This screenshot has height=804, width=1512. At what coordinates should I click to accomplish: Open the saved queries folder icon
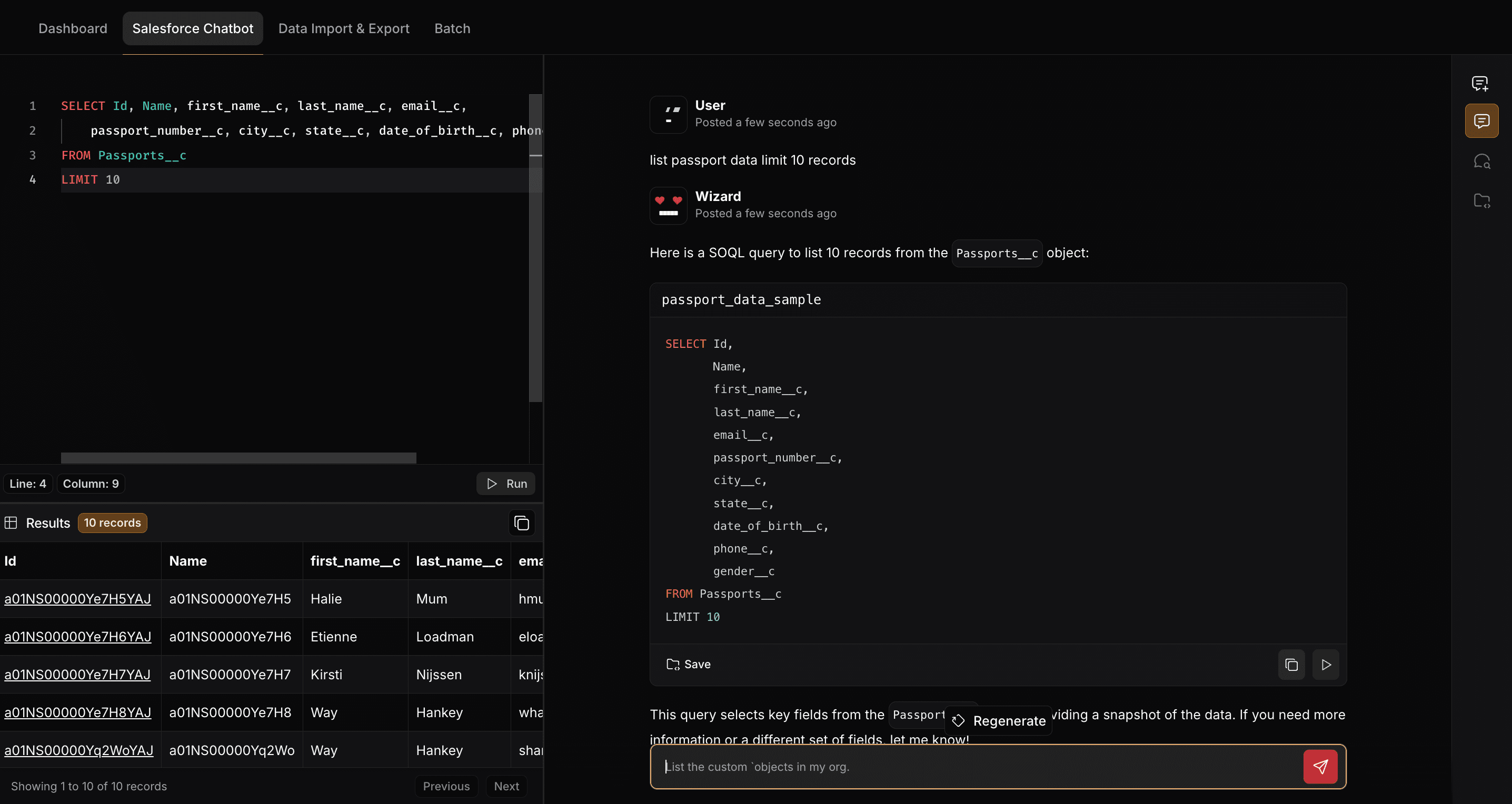pos(1481,200)
